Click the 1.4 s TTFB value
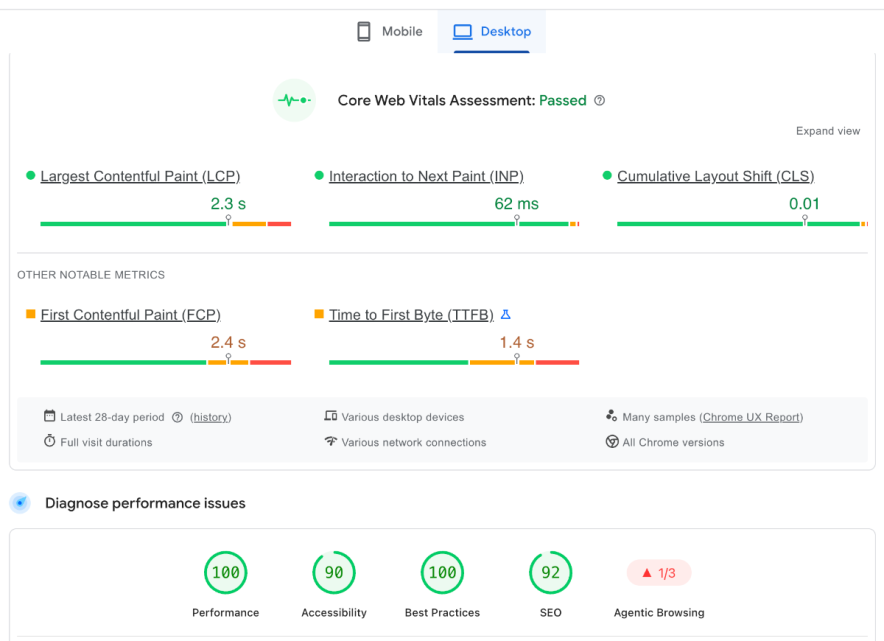The image size is (884, 641). click(516, 342)
